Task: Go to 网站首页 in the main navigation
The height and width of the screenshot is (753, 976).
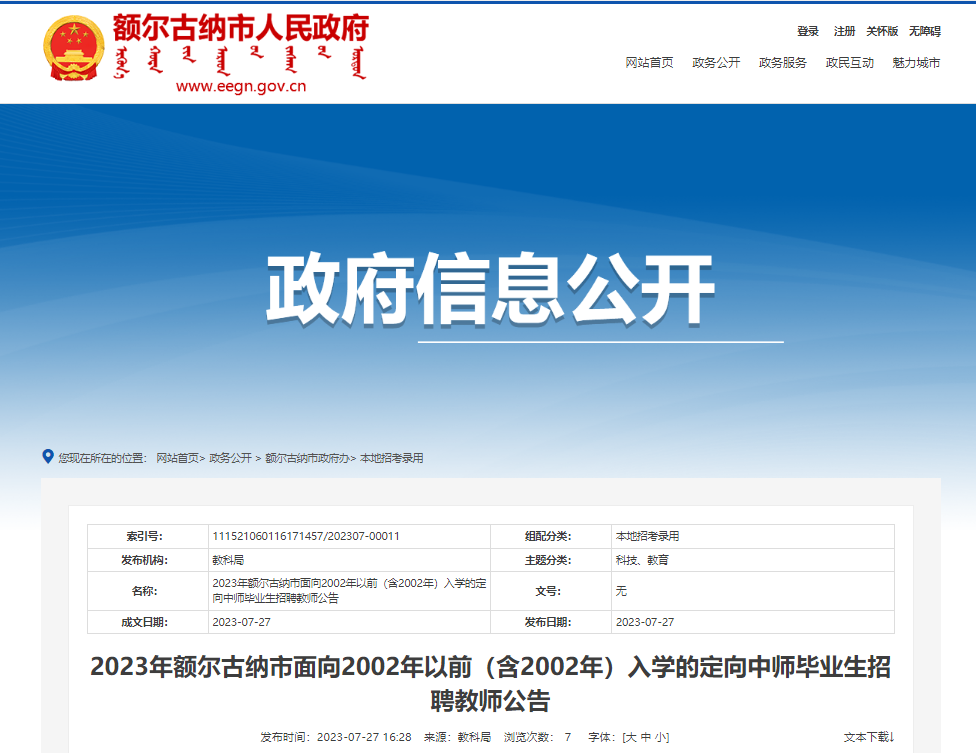Action: coord(649,63)
